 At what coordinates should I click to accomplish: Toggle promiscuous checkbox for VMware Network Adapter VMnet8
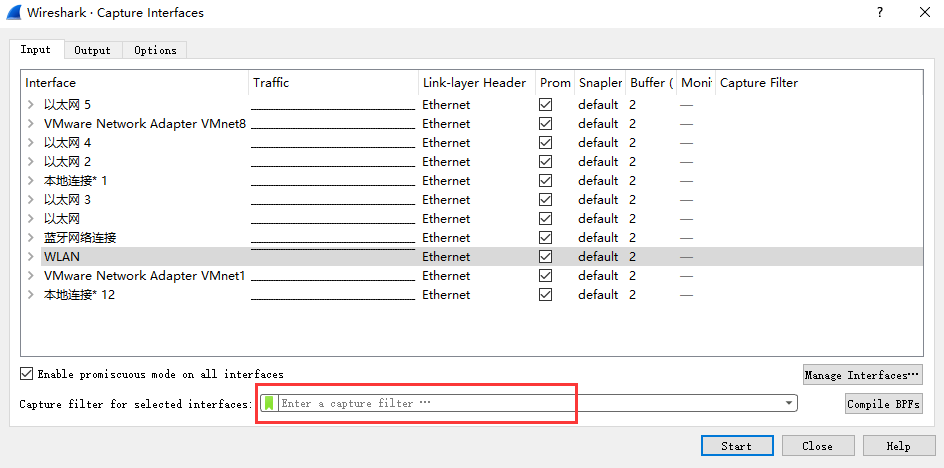pyautogui.click(x=545, y=123)
